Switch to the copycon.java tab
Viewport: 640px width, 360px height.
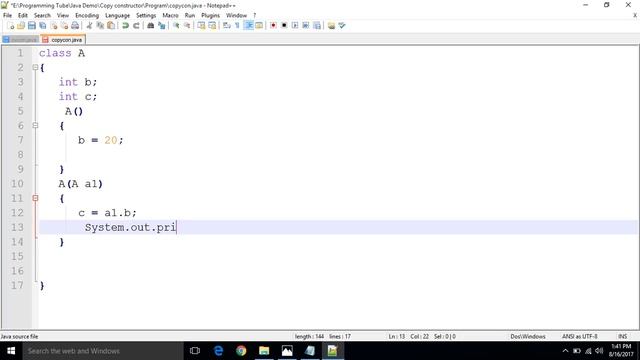coord(63,40)
